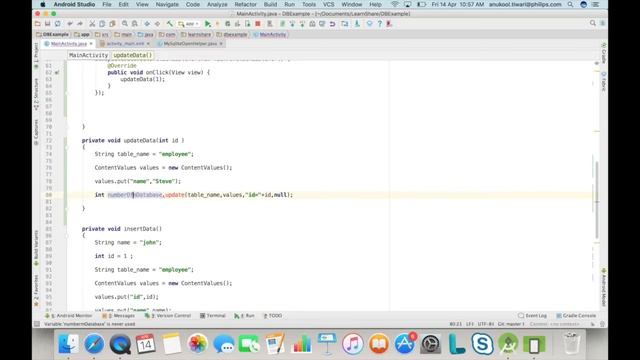This screenshot has height=360, width=640.
Task: Open System Preferences from the dock
Action: (x=430, y=344)
